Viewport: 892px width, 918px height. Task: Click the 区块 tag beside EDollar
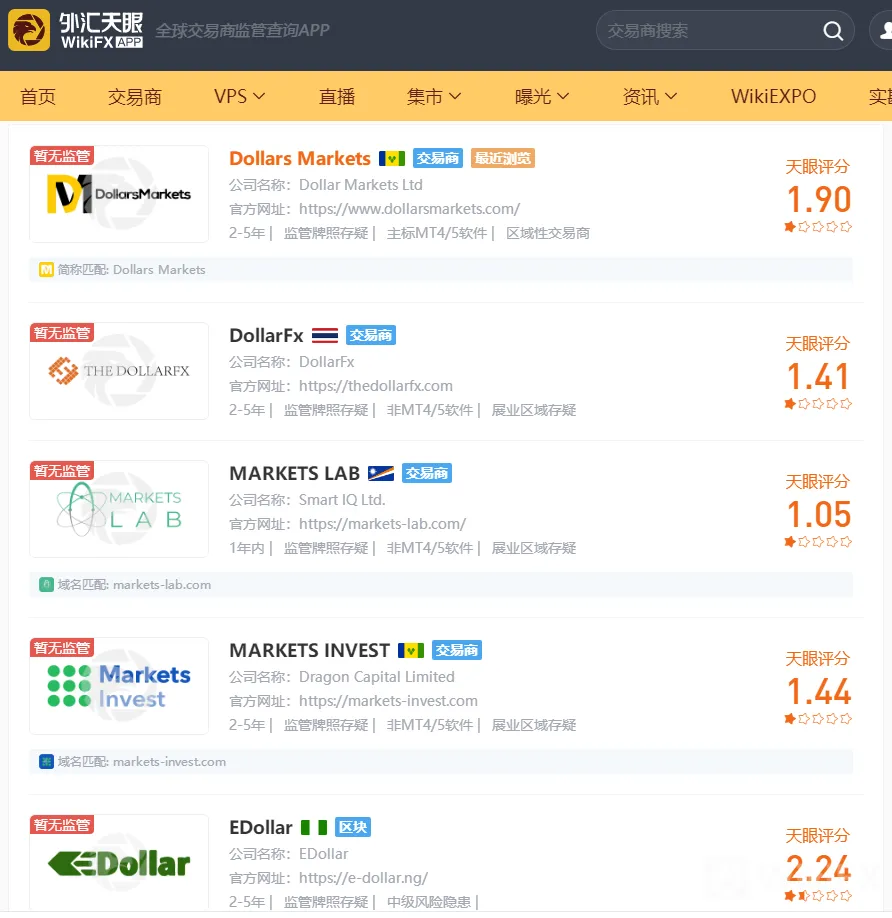pos(353,827)
